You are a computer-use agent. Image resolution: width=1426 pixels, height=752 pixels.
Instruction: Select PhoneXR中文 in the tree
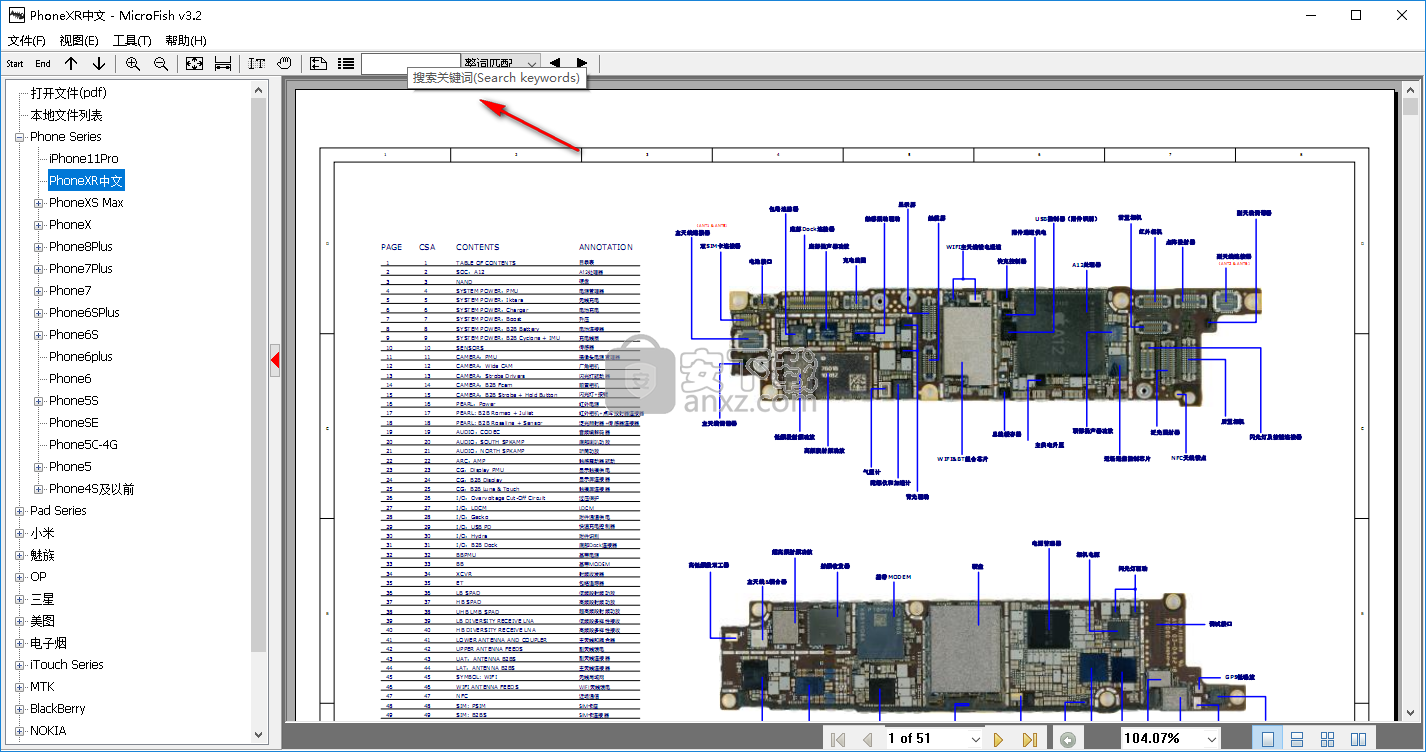86,181
